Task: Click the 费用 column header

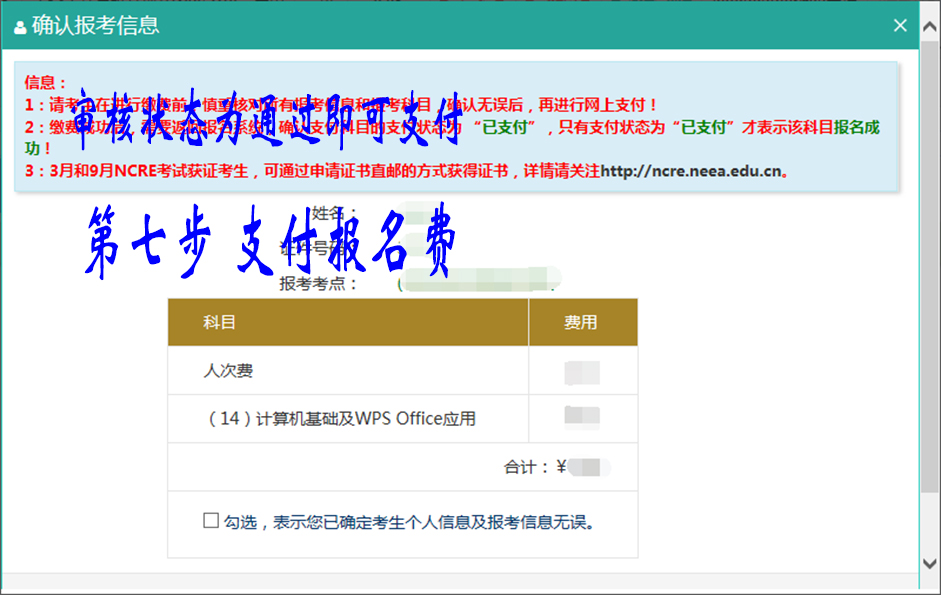Action: pyautogui.click(x=581, y=323)
